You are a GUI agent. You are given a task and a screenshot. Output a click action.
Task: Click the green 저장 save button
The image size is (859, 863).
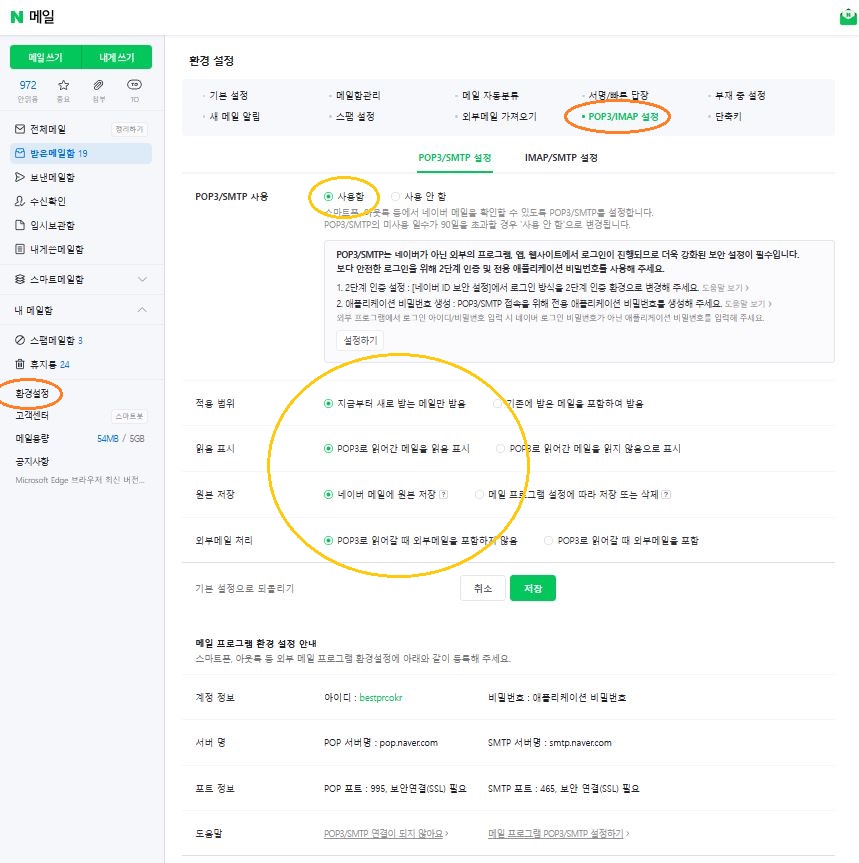pyautogui.click(x=532, y=588)
